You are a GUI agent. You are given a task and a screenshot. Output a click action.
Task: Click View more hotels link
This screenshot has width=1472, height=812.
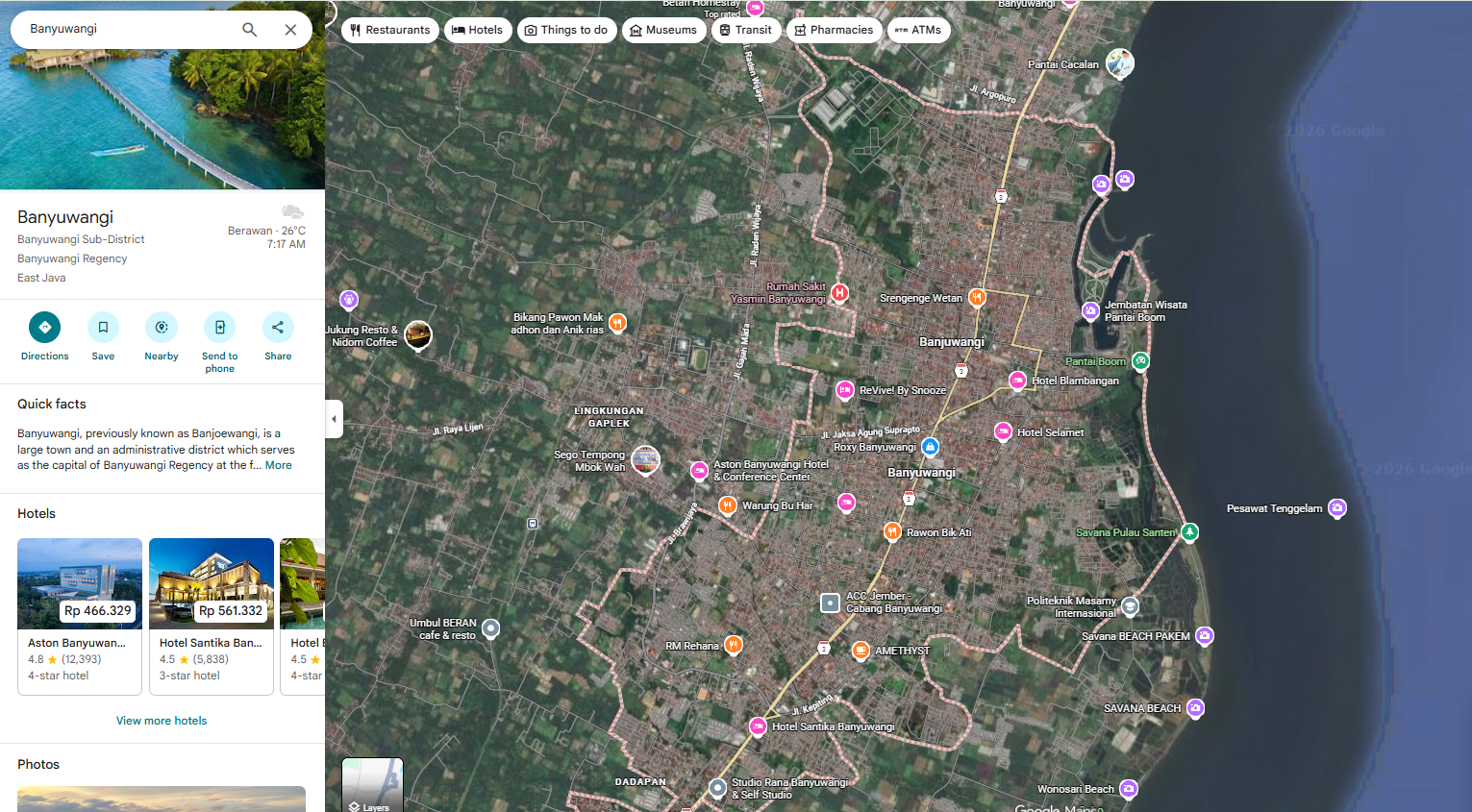pyautogui.click(x=162, y=721)
